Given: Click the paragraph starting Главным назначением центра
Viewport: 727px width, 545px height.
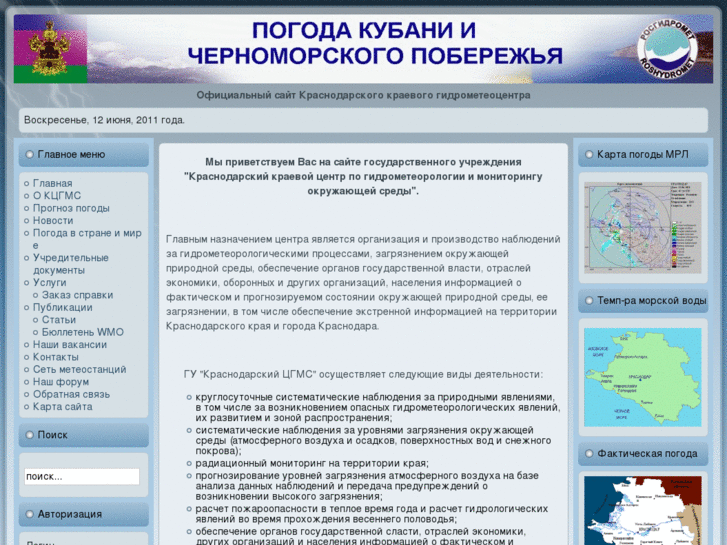Looking at the screenshot, I should tap(363, 282).
